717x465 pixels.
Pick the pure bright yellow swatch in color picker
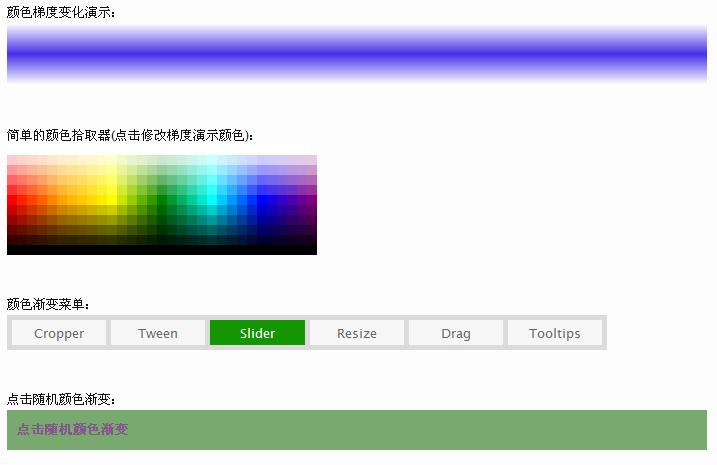point(112,200)
